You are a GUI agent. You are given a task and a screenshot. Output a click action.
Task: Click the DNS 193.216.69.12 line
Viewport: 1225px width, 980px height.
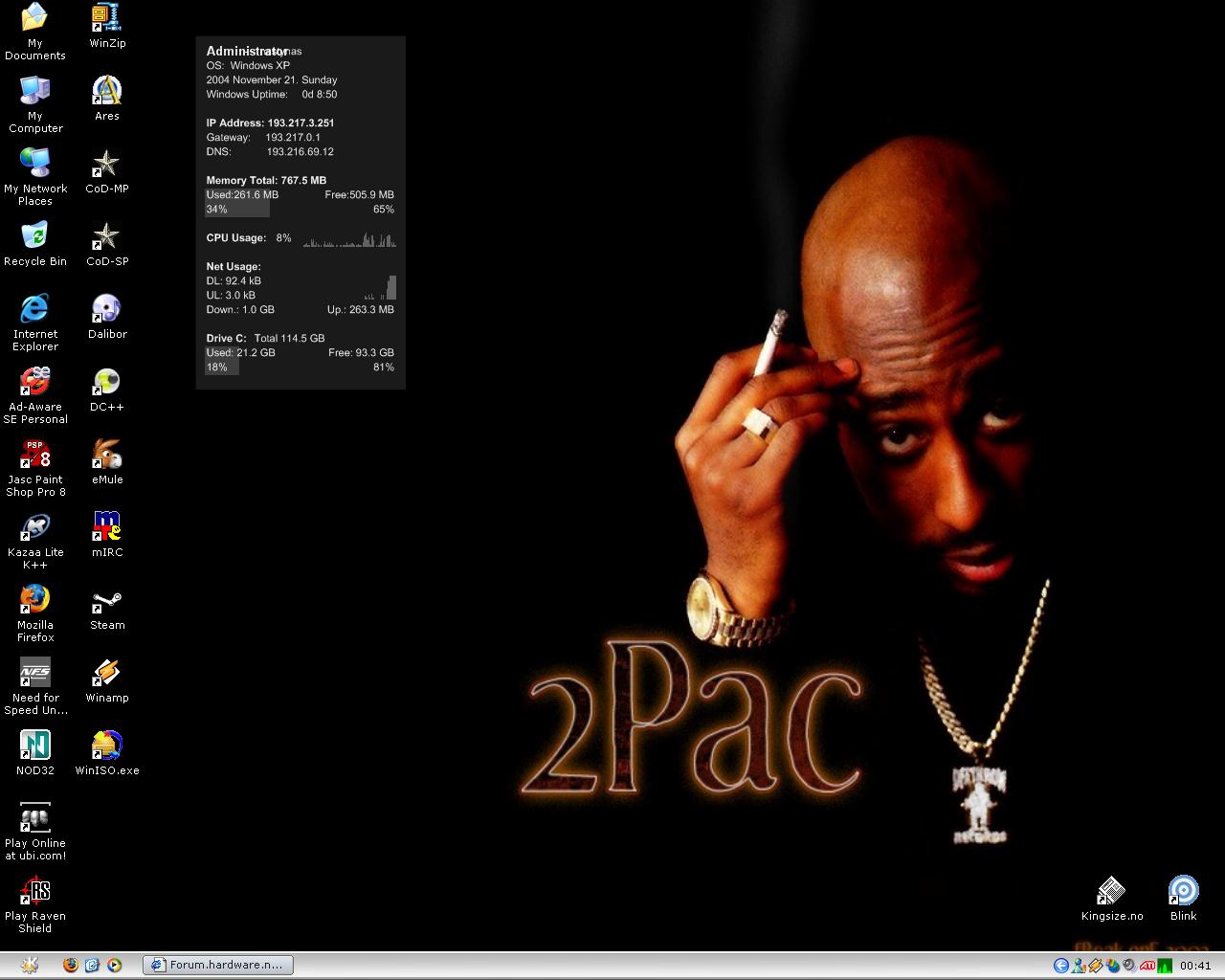pos(270,151)
